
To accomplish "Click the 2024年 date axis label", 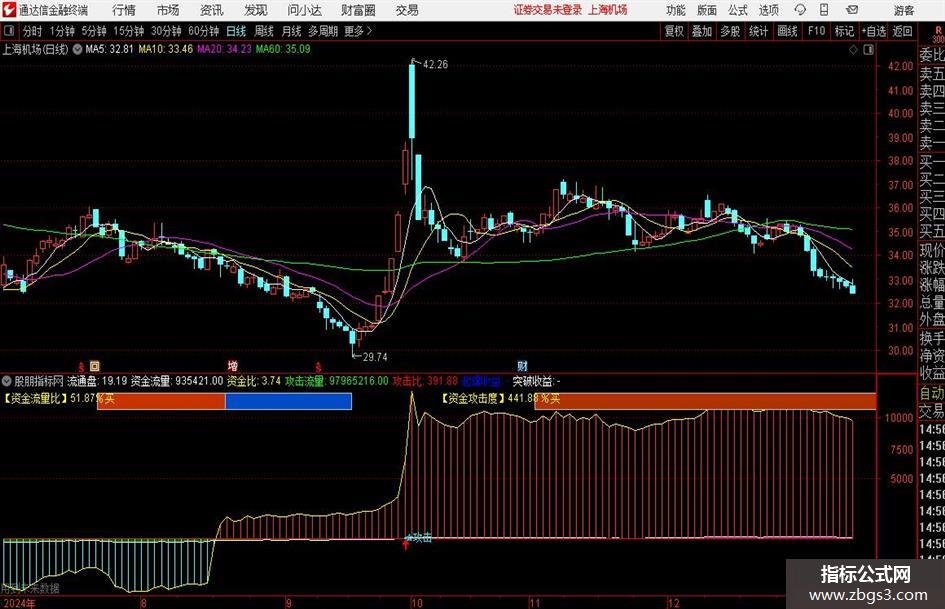I will tap(19, 603).
